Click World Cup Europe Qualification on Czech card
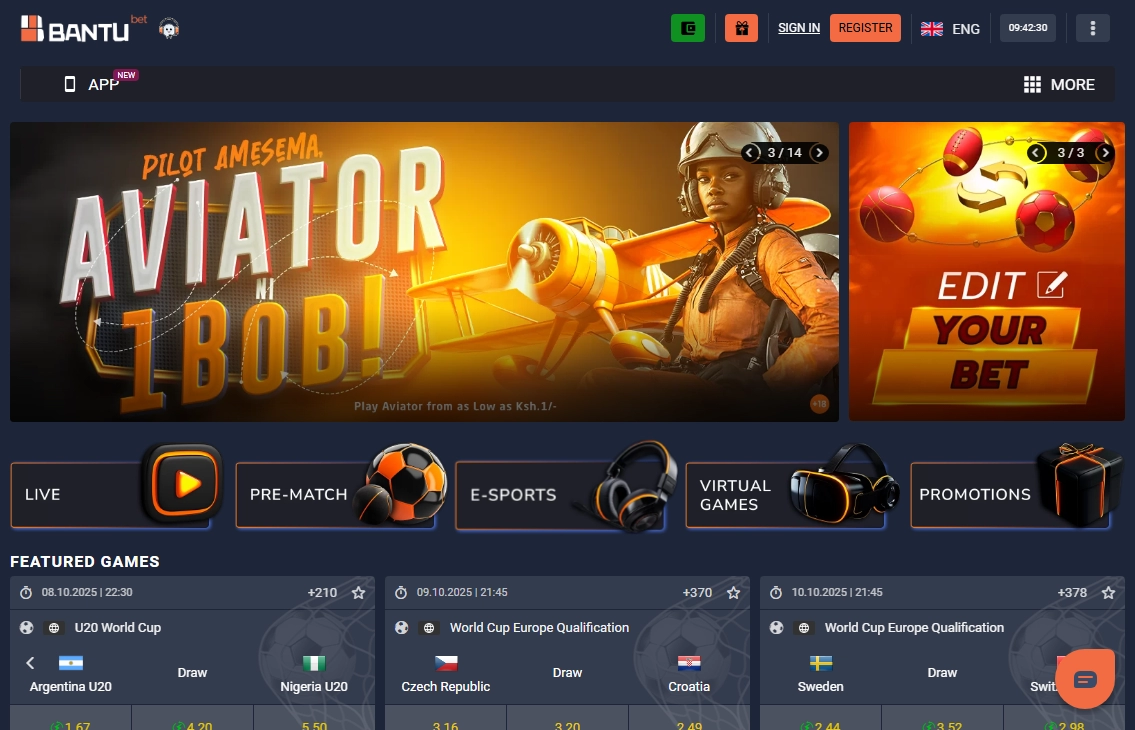Image resolution: width=1135 pixels, height=730 pixels. (x=539, y=628)
